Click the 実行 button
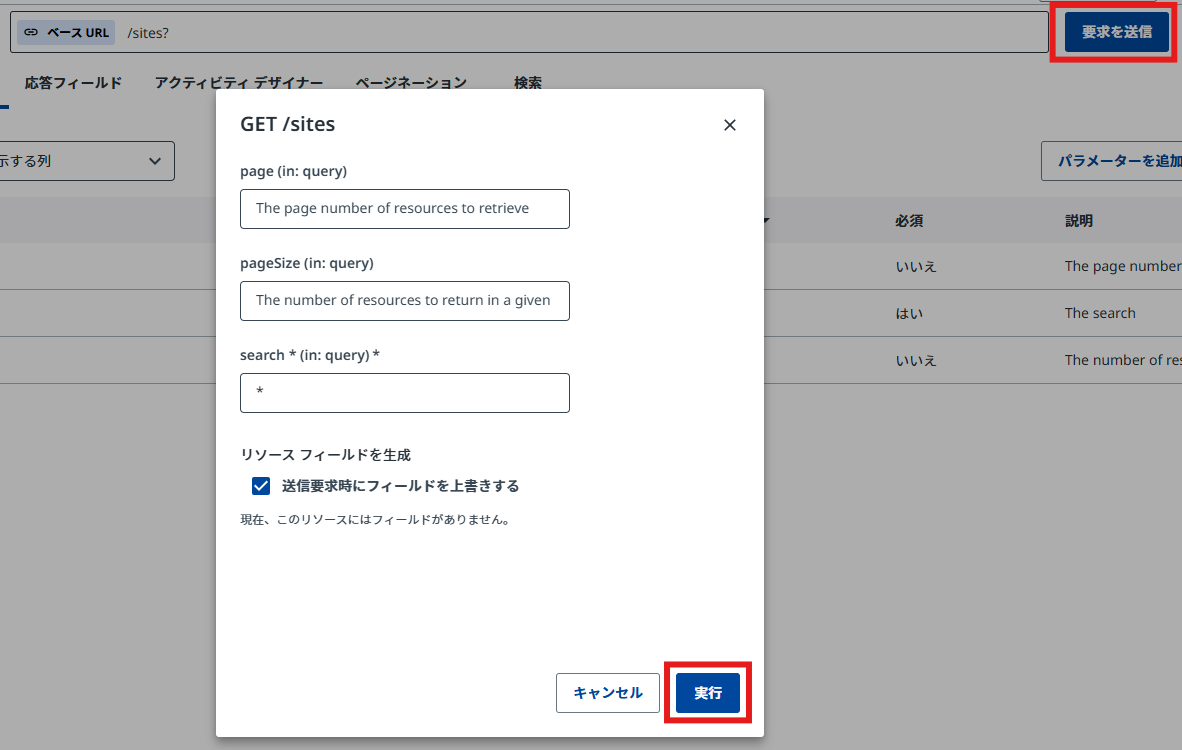Viewport: 1182px width, 750px height. point(708,693)
